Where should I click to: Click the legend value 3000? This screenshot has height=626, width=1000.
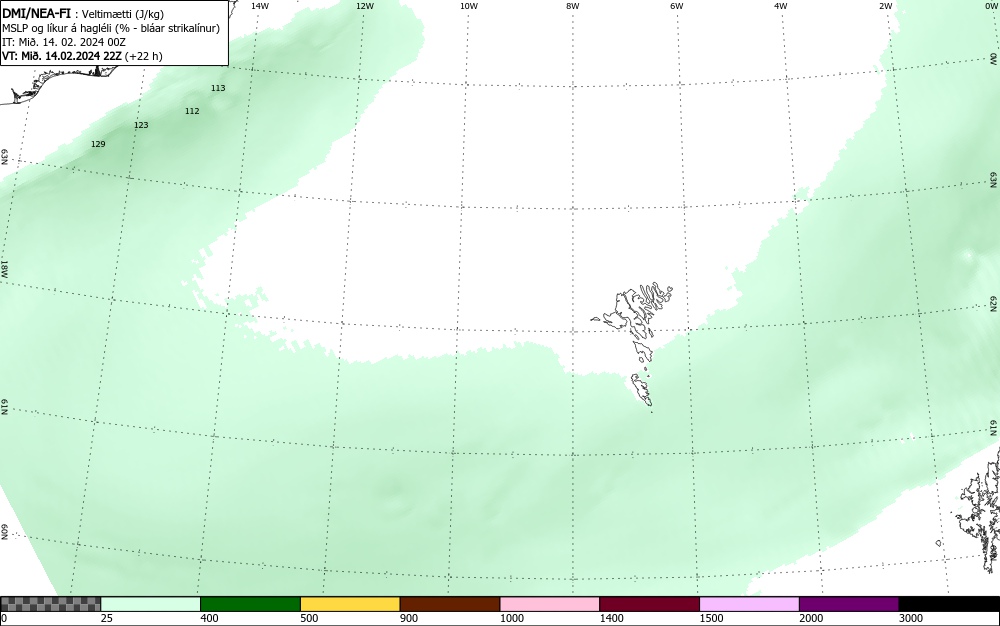(x=911, y=618)
